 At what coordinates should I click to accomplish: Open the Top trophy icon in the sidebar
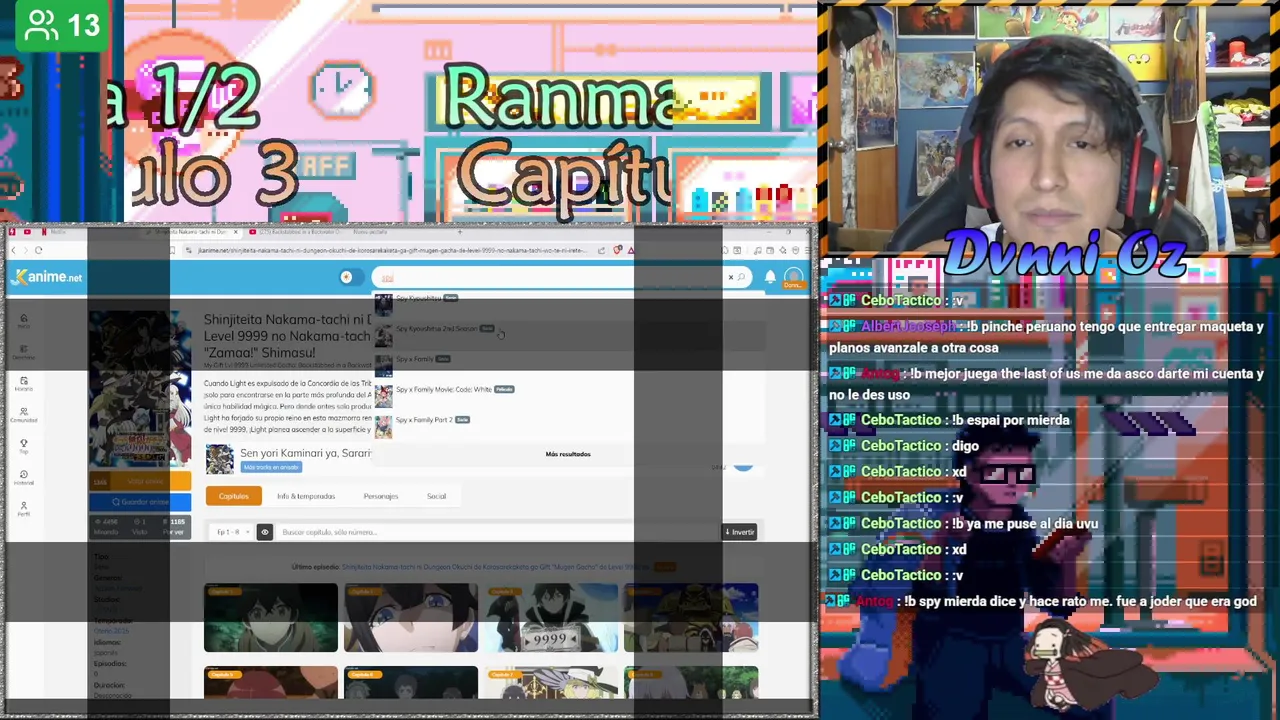tap(24, 446)
